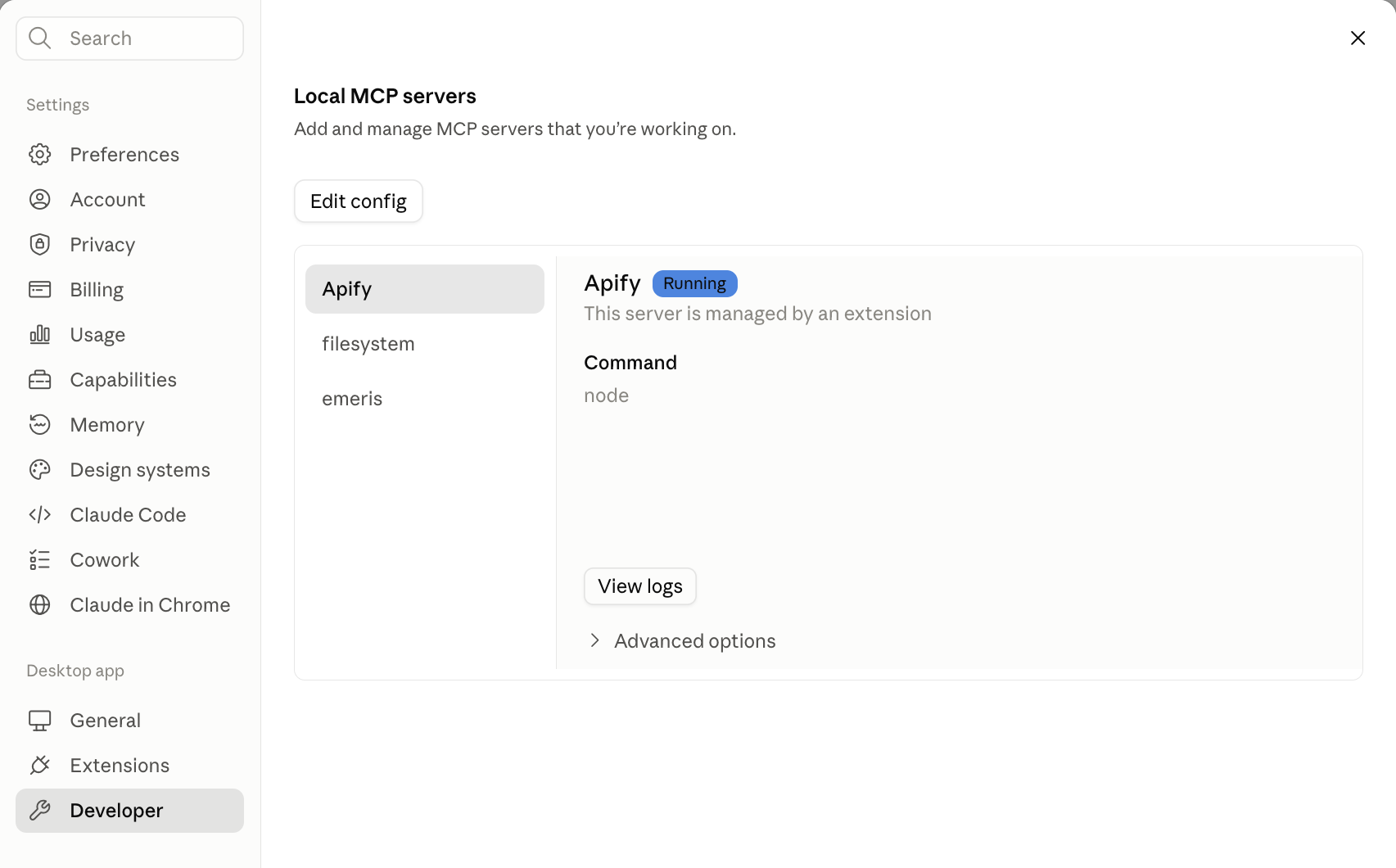Select the emeris server entry
The image size is (1396, 868).
(425, 398)
